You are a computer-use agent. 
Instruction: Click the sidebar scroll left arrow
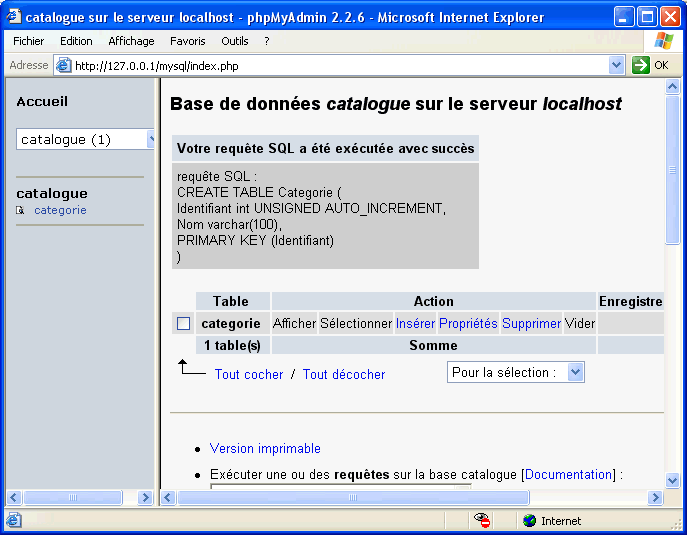[x=14, y=497]
